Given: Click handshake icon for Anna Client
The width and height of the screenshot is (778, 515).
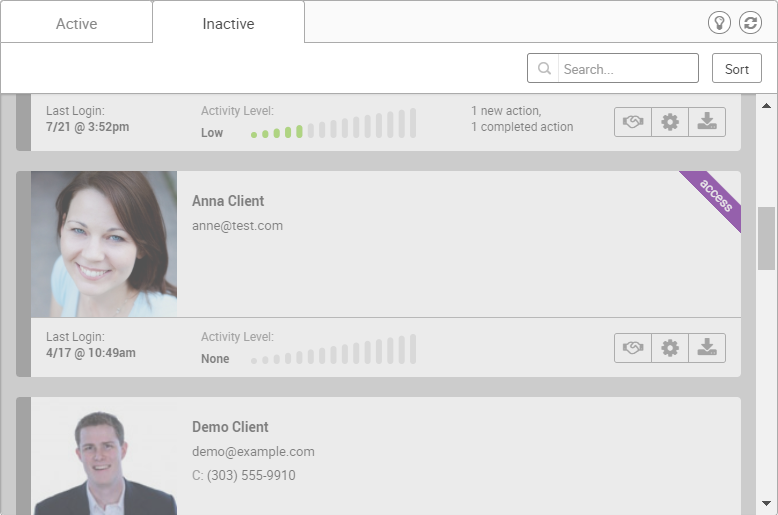Looking at the screenshot, I should click(x=633, y=348).
